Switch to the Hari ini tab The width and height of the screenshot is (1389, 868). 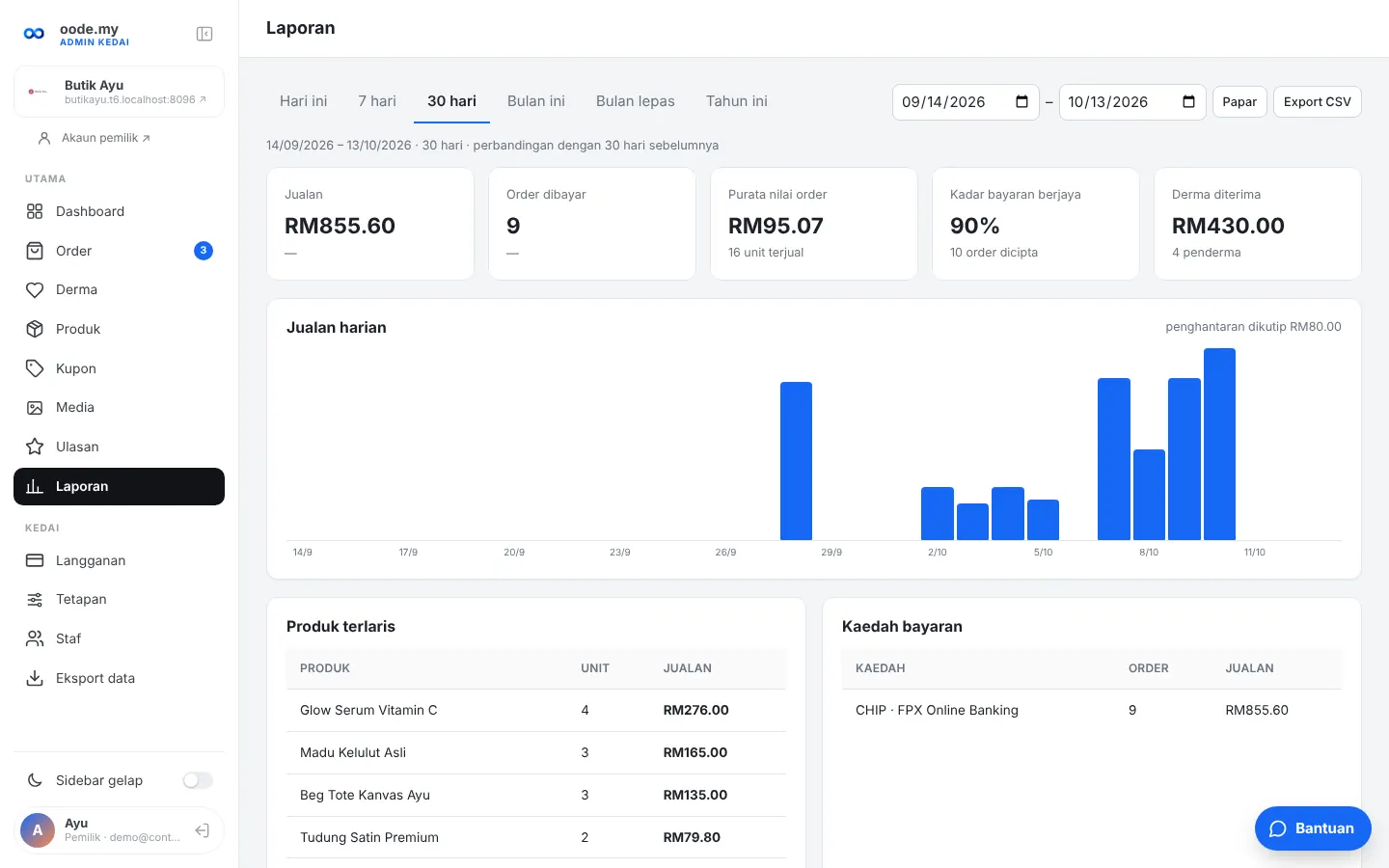[x=304, y=101]
